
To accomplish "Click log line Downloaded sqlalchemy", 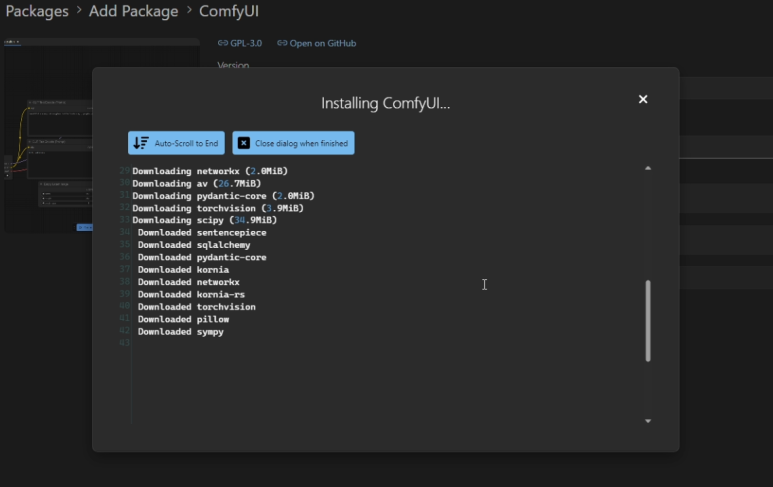I will [194, 245].
